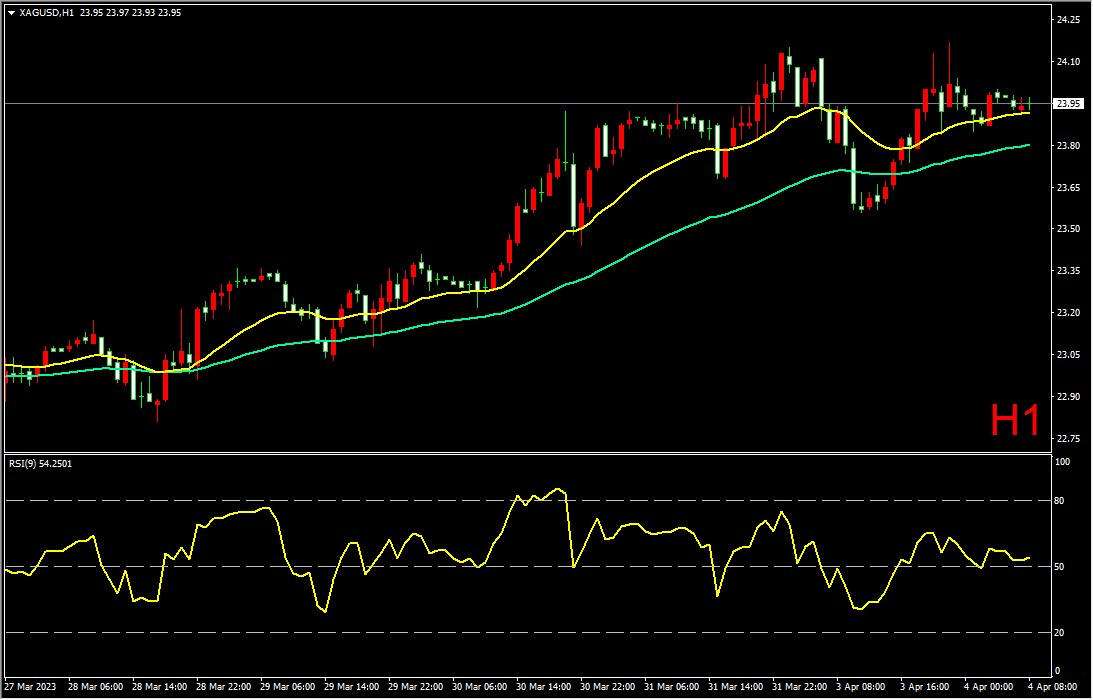Click the 23.35 price axis label
The image size is (1093, 700).
1068,271
